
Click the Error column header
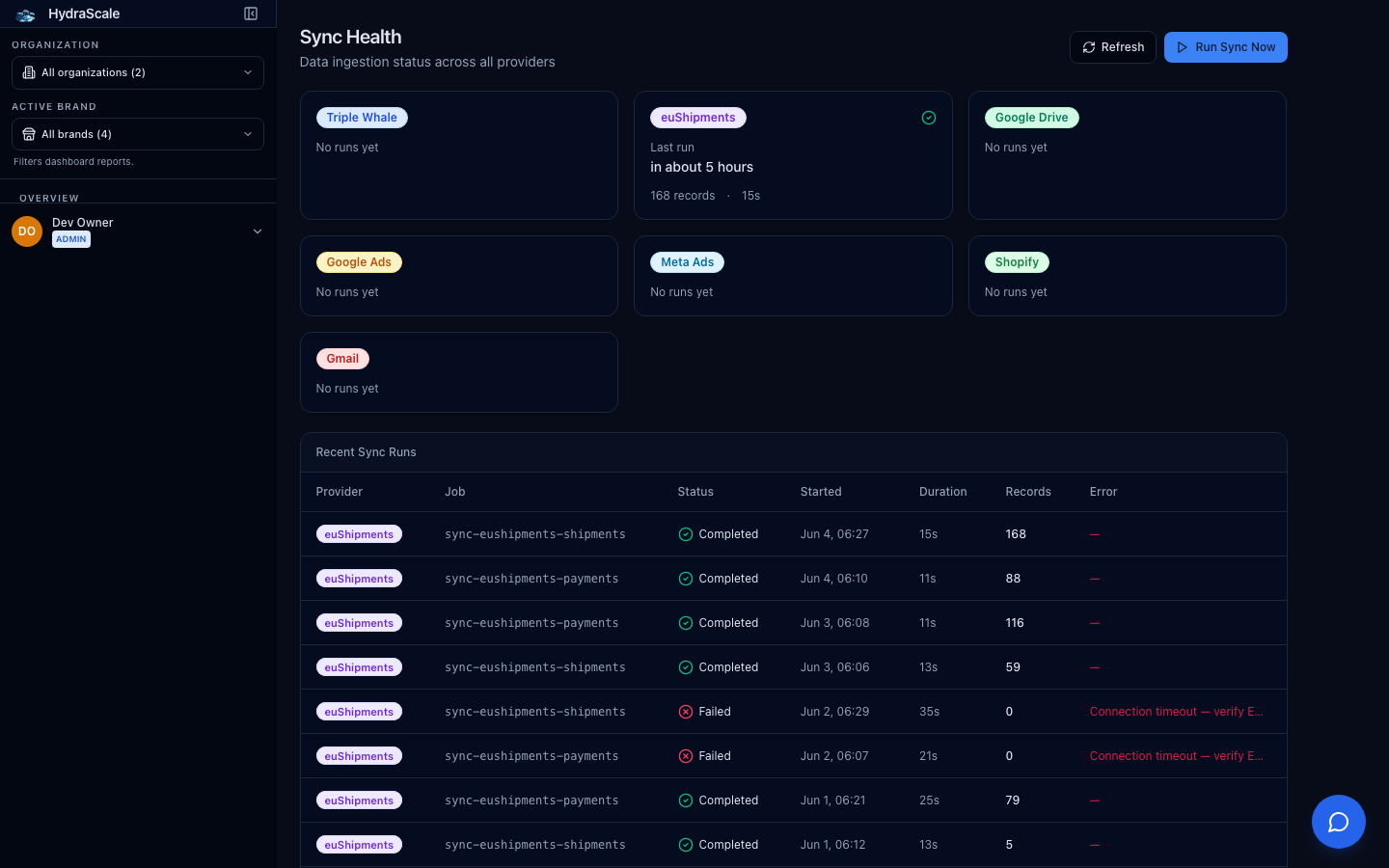(1103, 492)
